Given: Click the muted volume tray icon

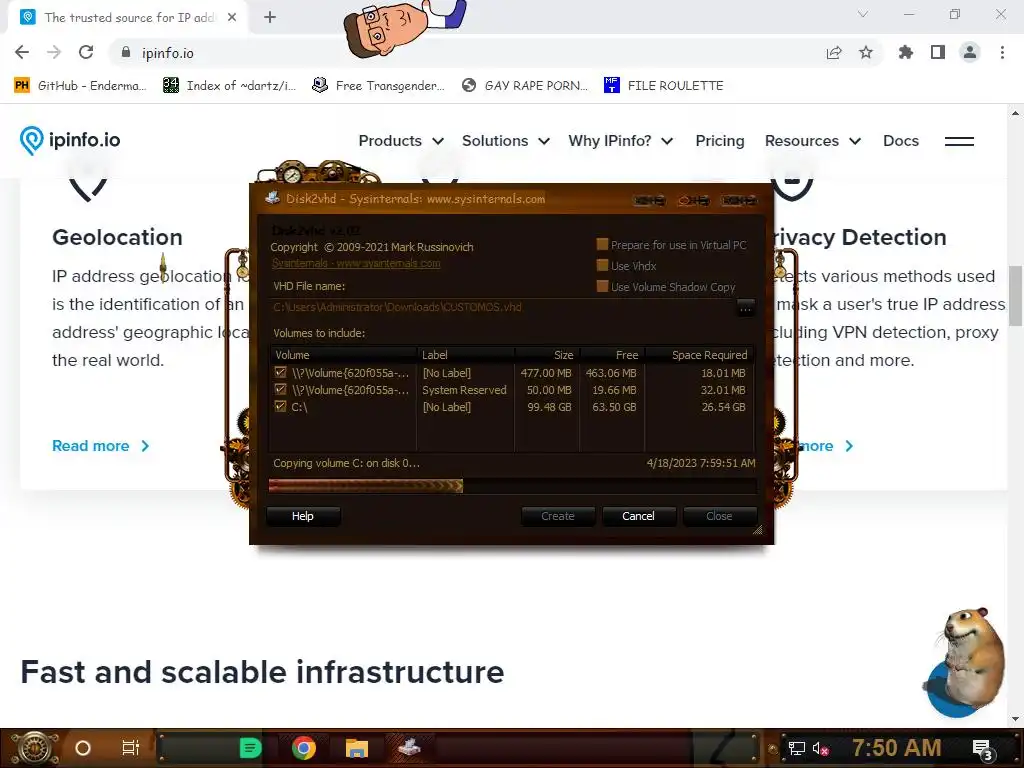Looking at the screenshot, I should 820,748.
